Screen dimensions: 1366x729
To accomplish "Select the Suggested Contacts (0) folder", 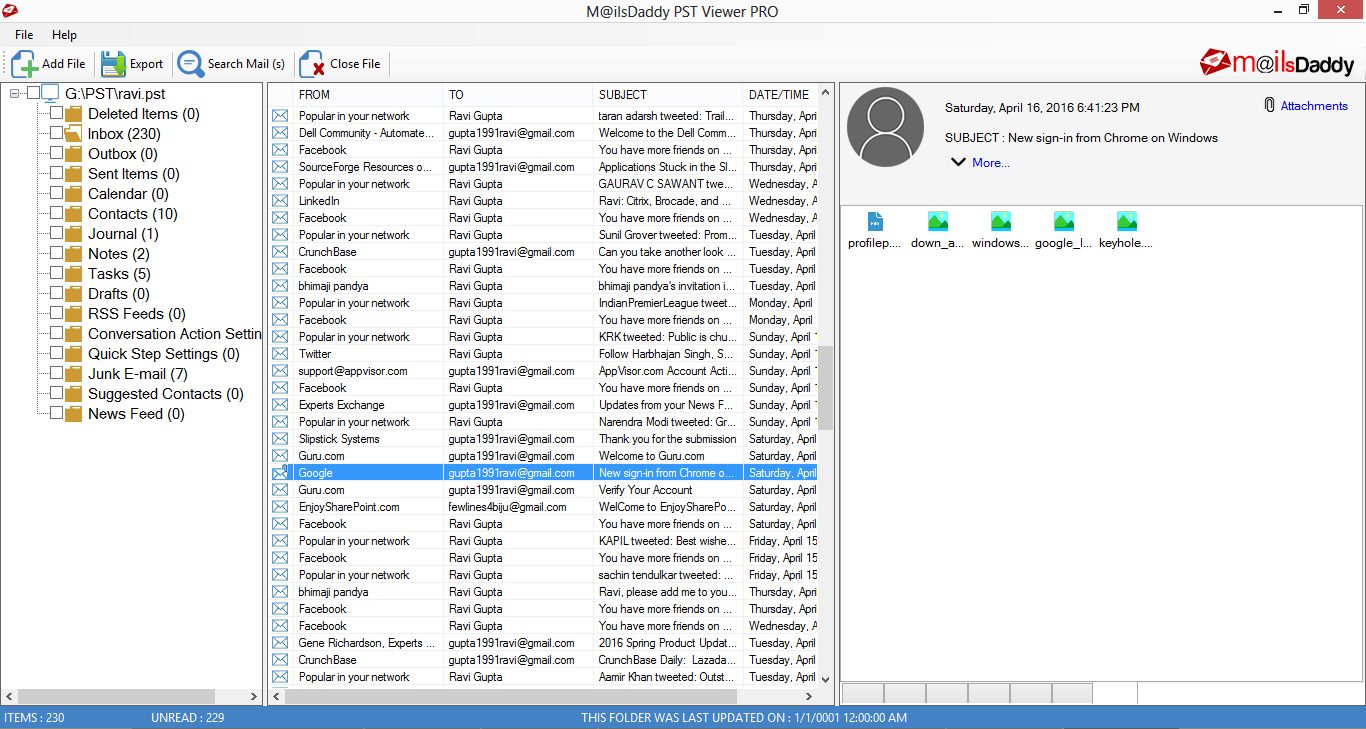I will tap(166, 394).
